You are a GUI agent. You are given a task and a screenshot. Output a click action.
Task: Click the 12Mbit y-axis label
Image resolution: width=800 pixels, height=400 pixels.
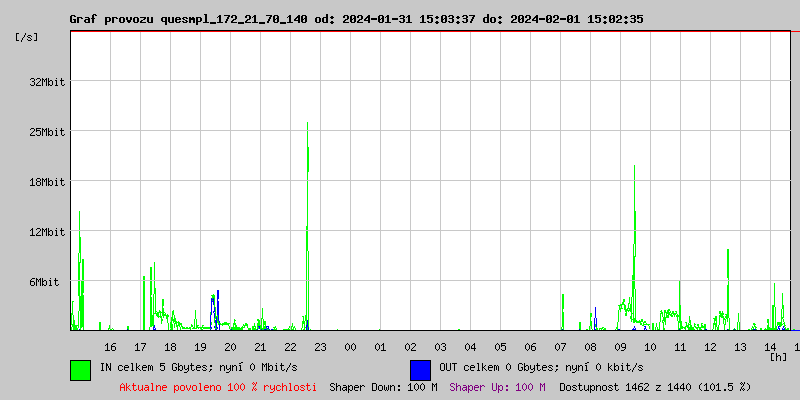pos(46,232)
